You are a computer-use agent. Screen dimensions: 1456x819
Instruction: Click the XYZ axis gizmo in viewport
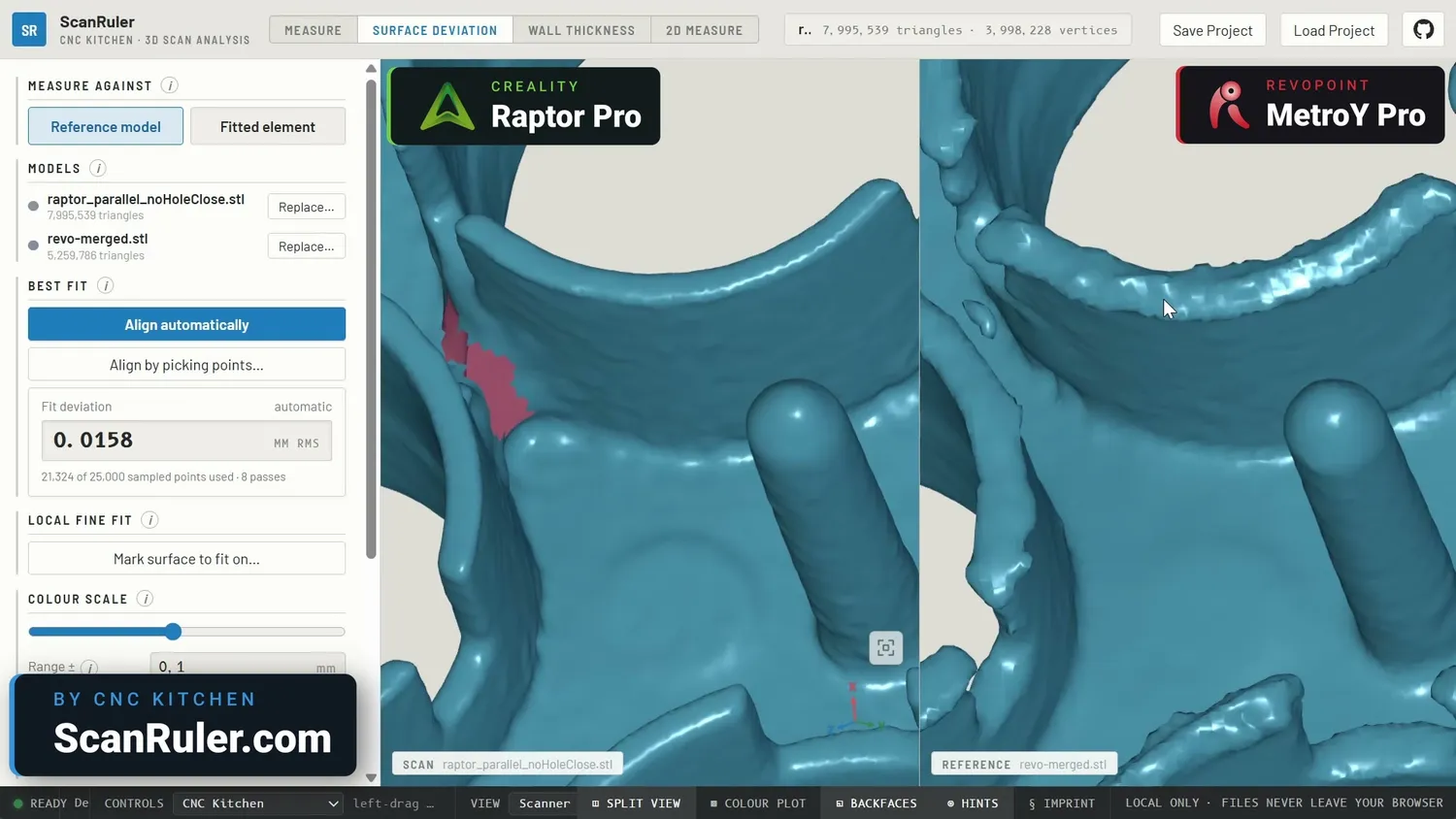[x=854, y=708]
